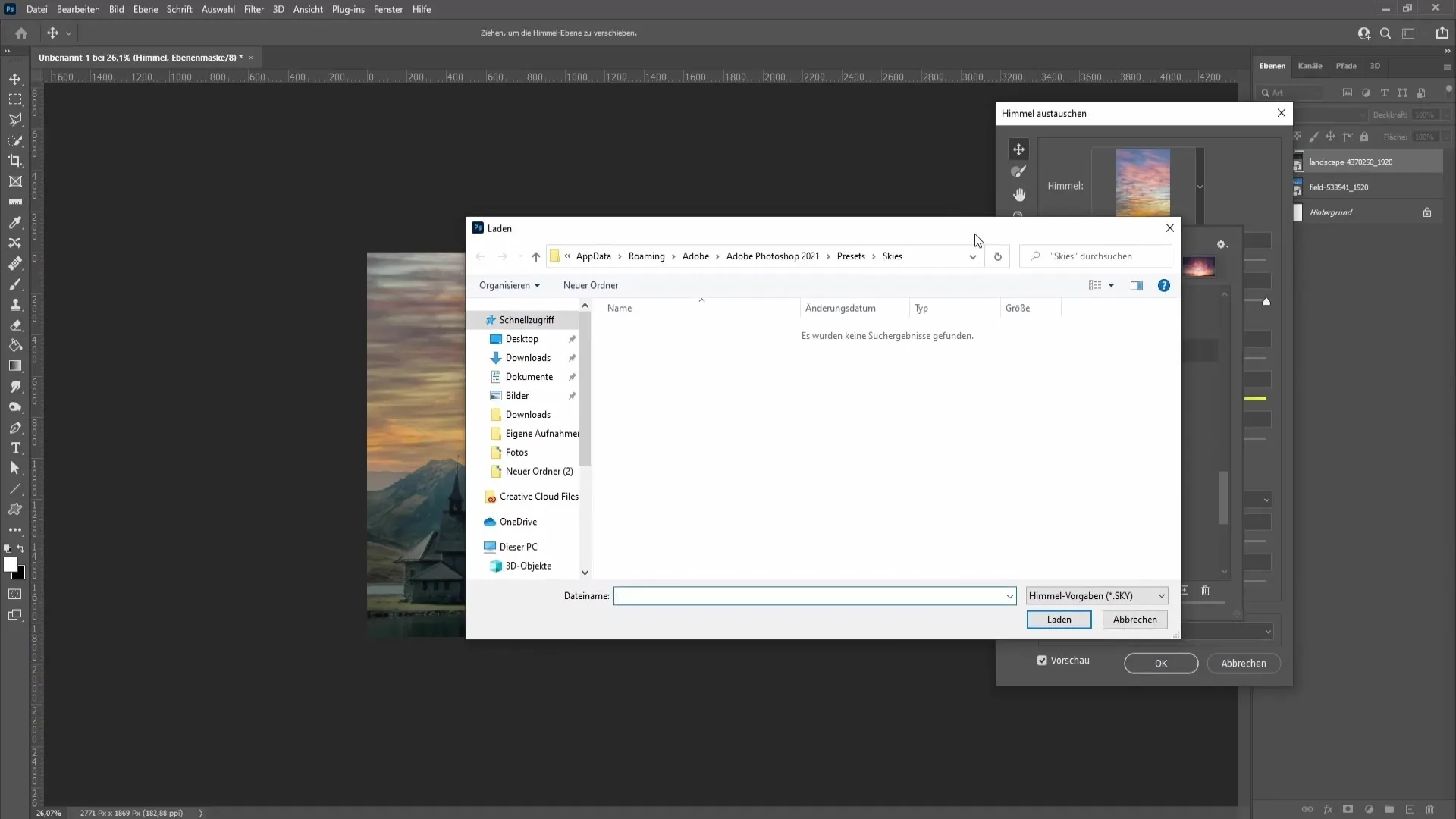Viewport: 1456px width, 819px height.
Task: Select the Eraser tool
Action: coord(15,326)
